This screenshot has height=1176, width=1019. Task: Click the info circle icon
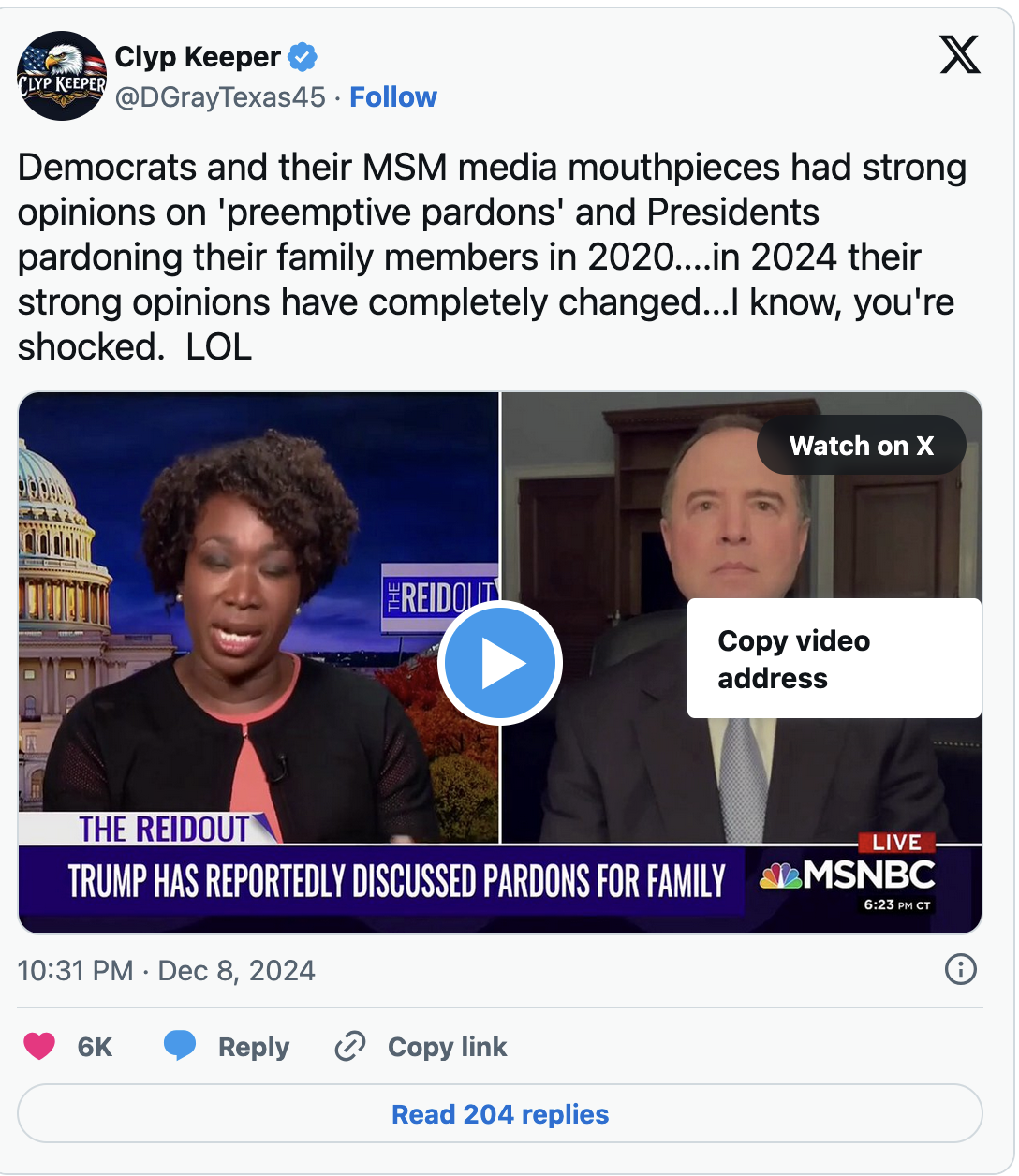961,969
